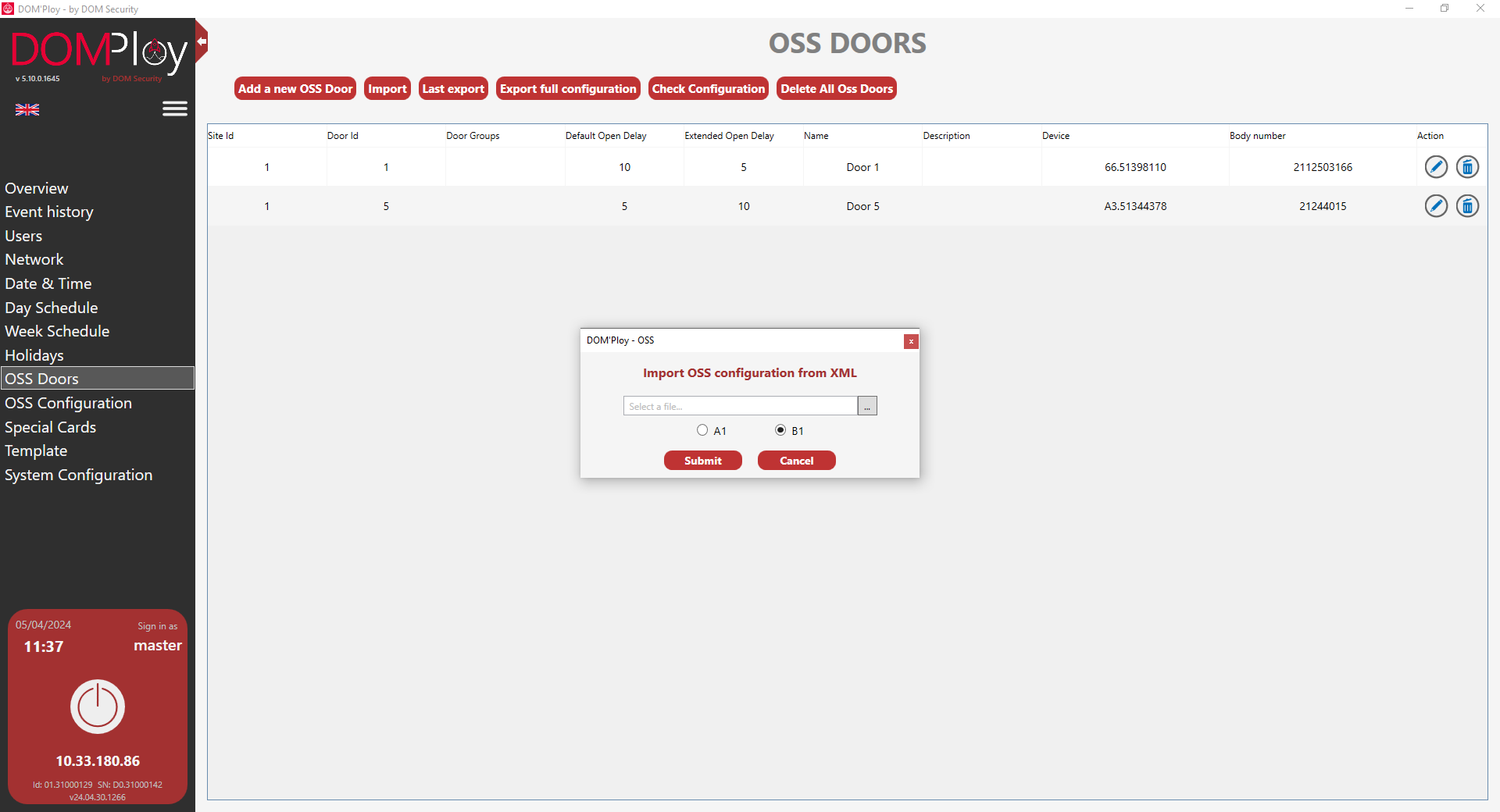This screenshot has height=812, width=1500.
Task: Click body number 21244015
Action: (1323, 206)
